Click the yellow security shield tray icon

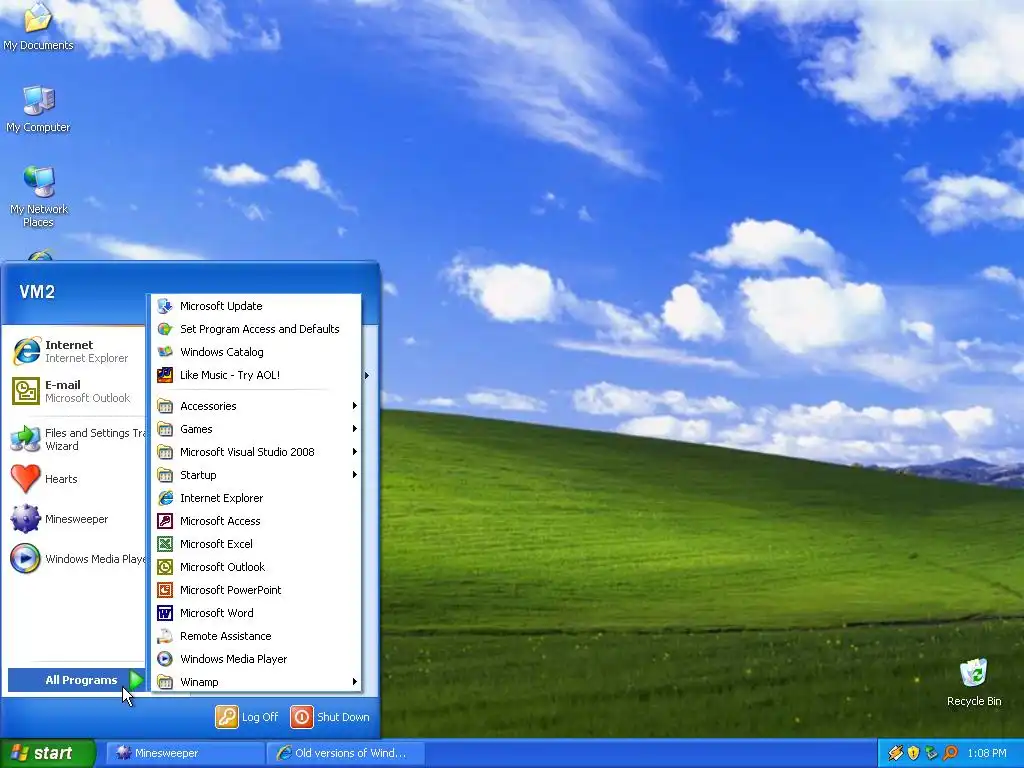point(913,753)
